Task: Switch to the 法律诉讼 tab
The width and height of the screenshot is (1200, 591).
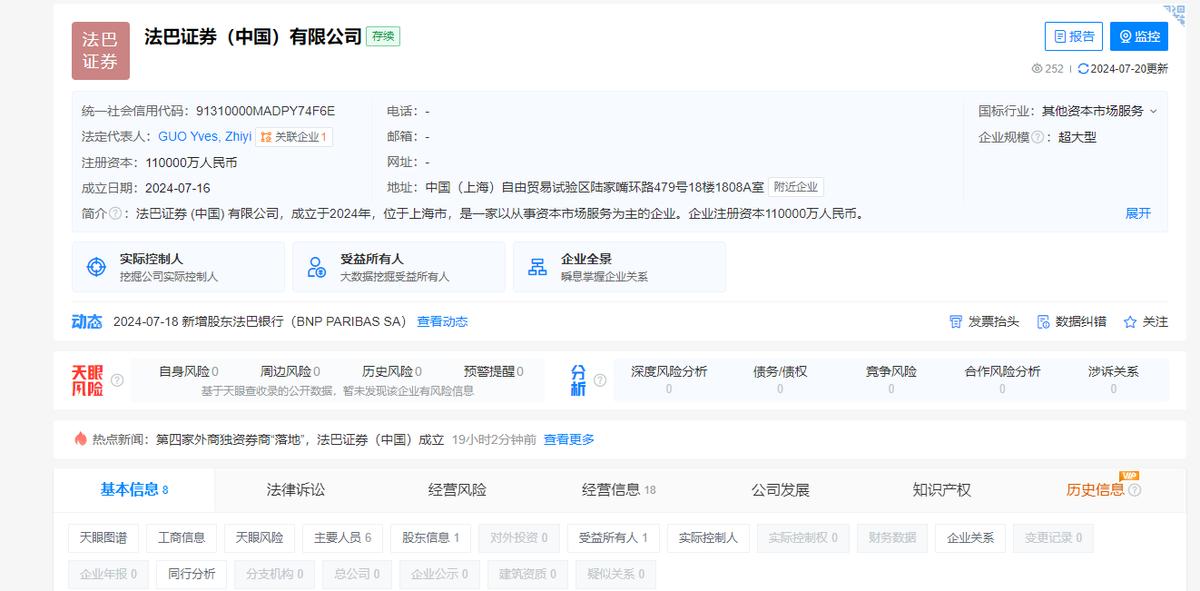Action: [x=296, y=490]
